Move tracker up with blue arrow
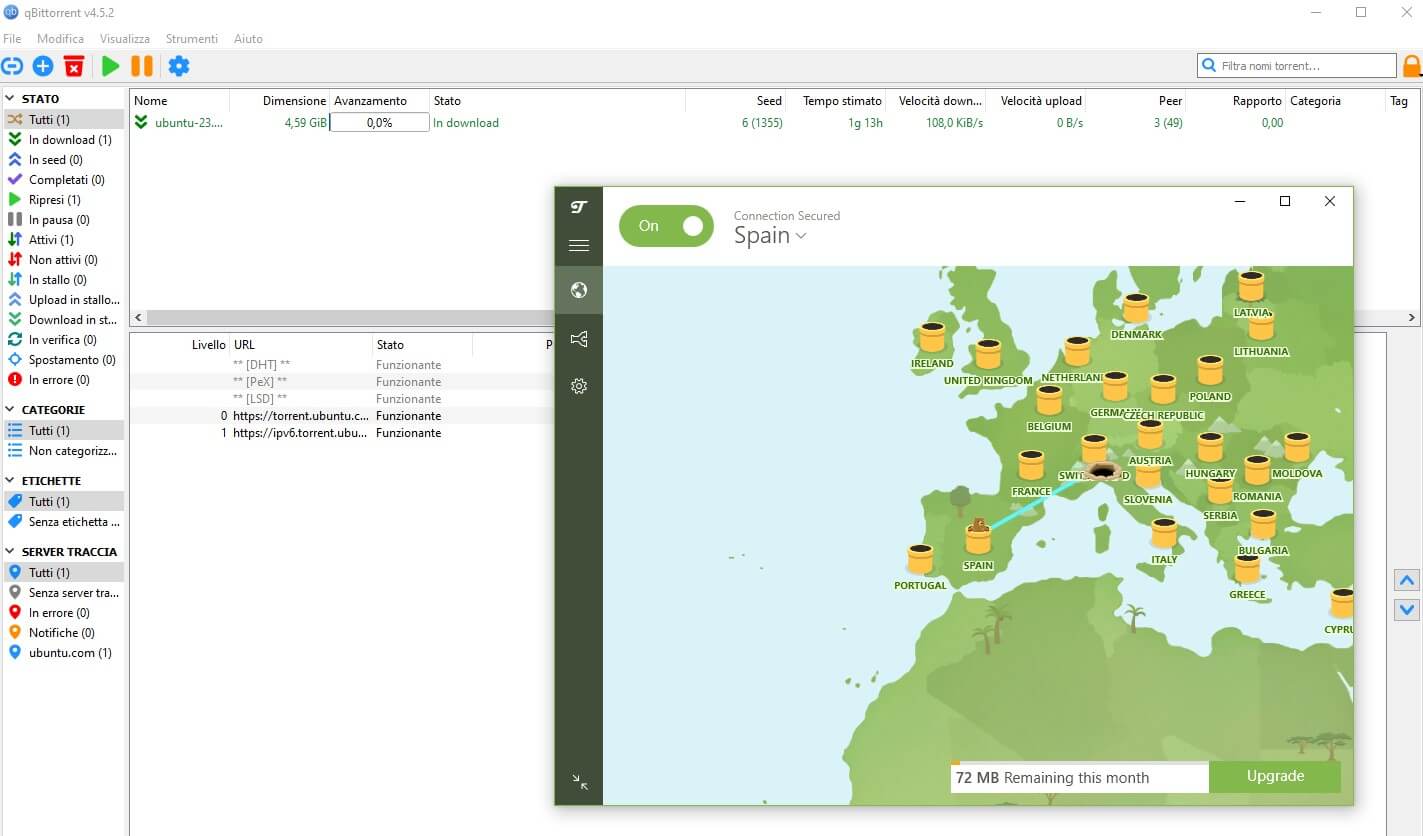The width and height of the screenshot is (1423, 836). pos(1407,581)
